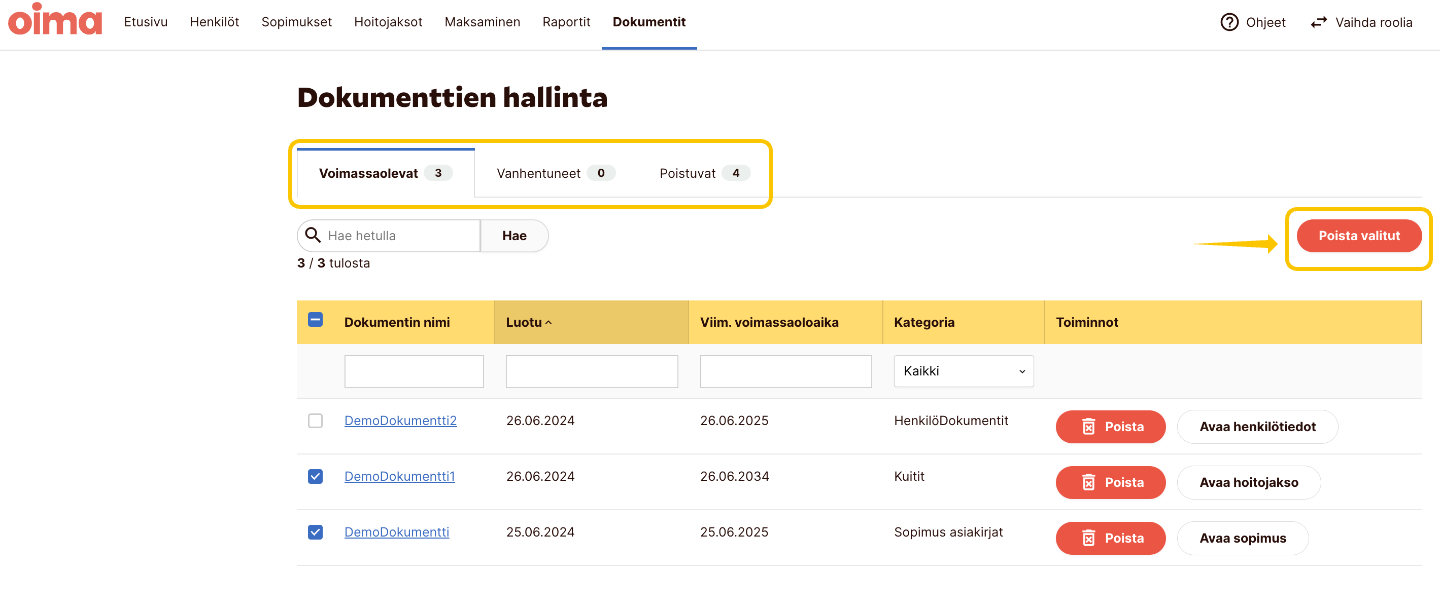Viewport: 1440px width, 610px height.
Task: Sort by Dokumentin nimi column header
Action: 397,323
